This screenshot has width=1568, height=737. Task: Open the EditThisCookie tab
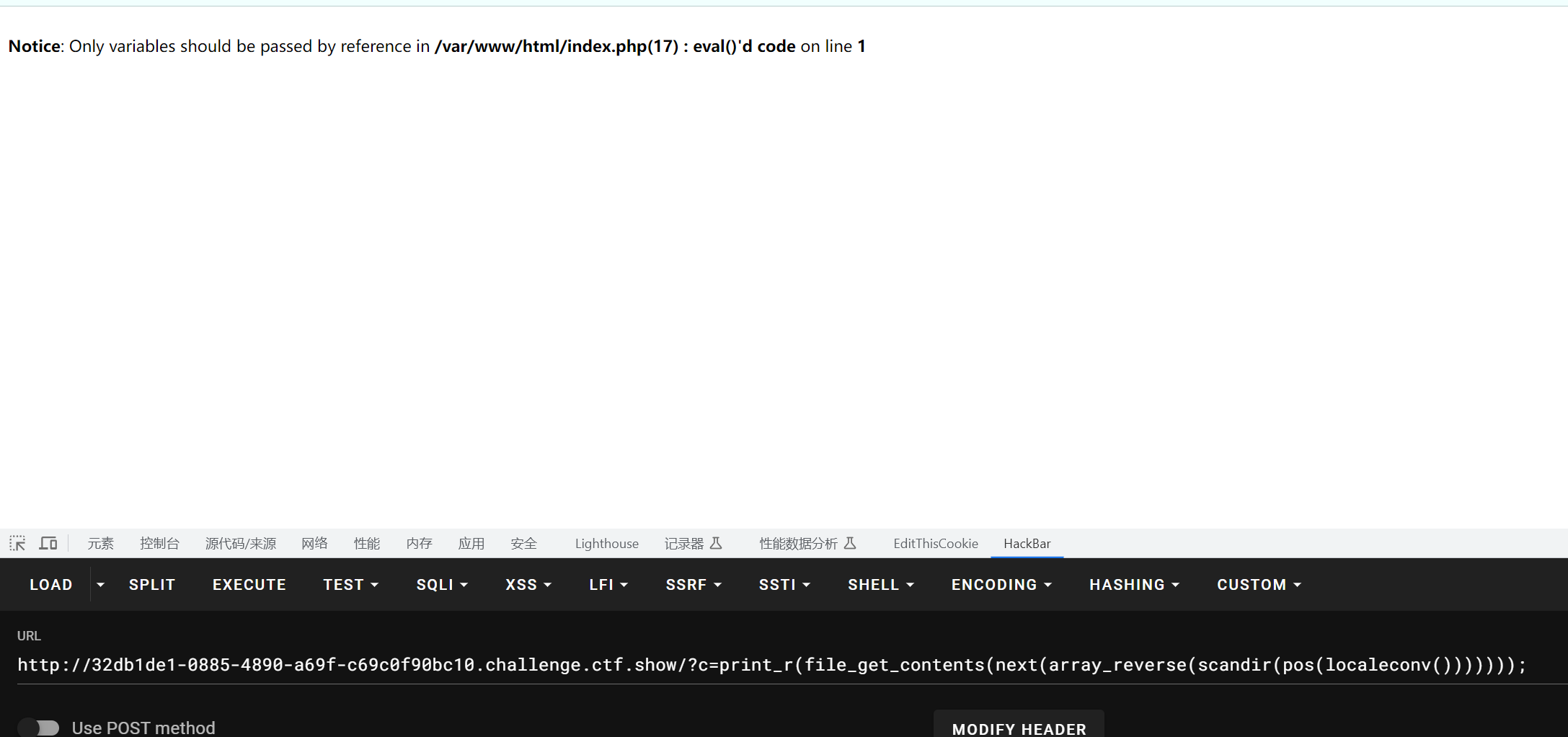click(x=935, y=544)
